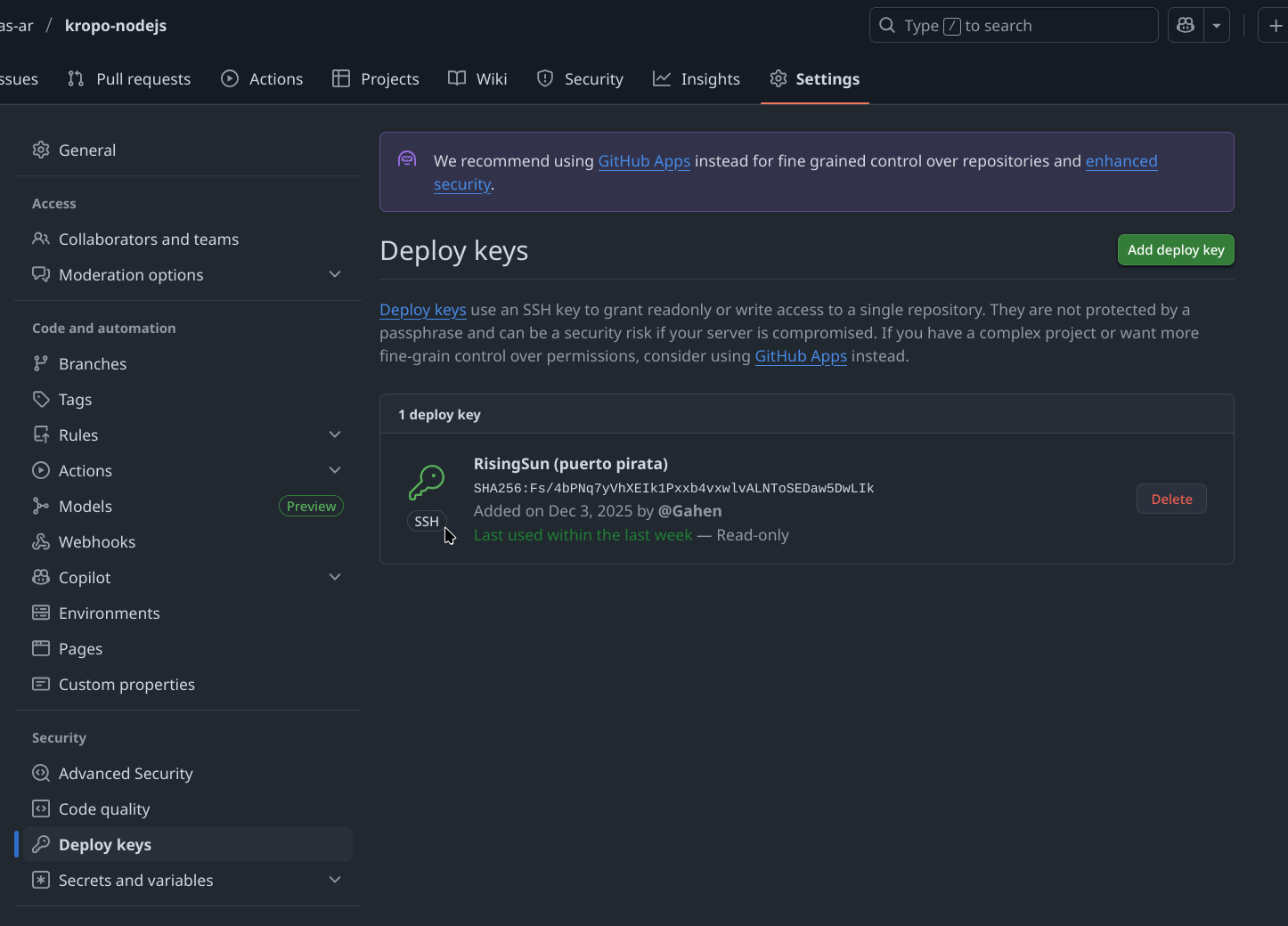Follow GitHub Apps link in recommendation banner

point(644,161)
